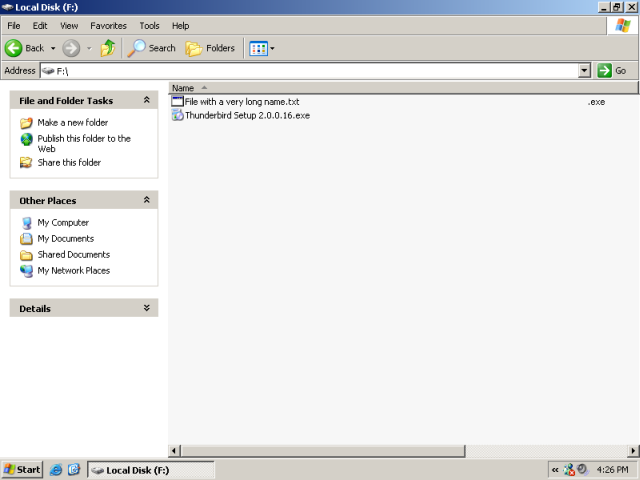The image size is (640, 480).
Task: Open the Edit menu
Action: point(40,26)
